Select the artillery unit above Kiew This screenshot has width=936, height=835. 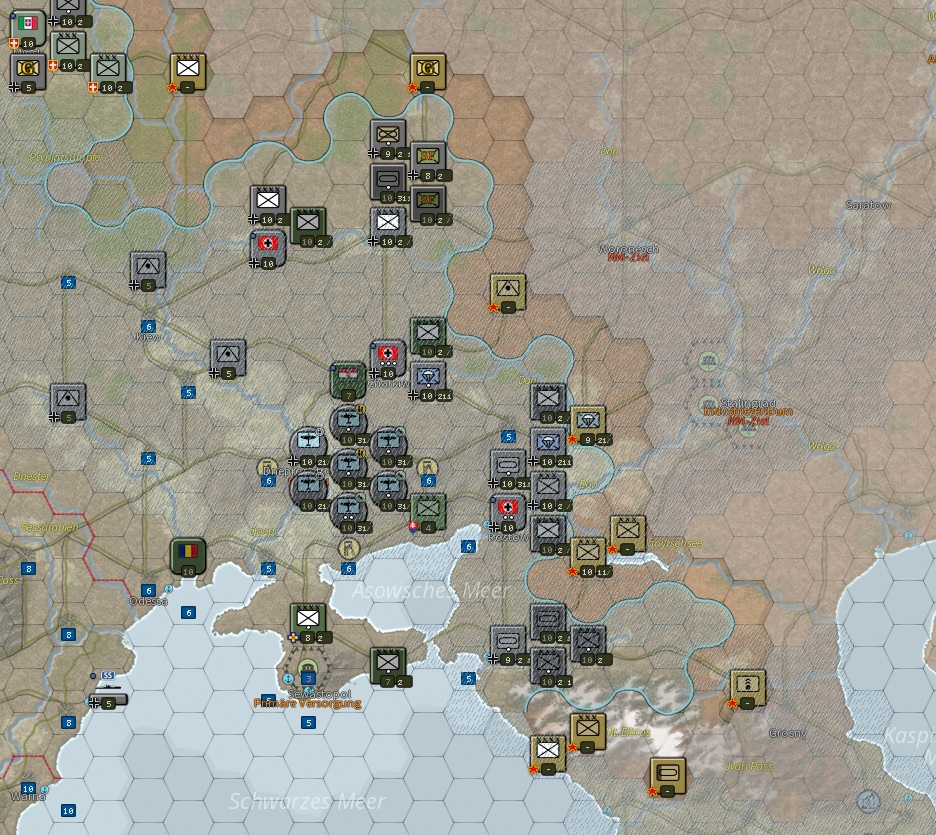tap(148, 270)
